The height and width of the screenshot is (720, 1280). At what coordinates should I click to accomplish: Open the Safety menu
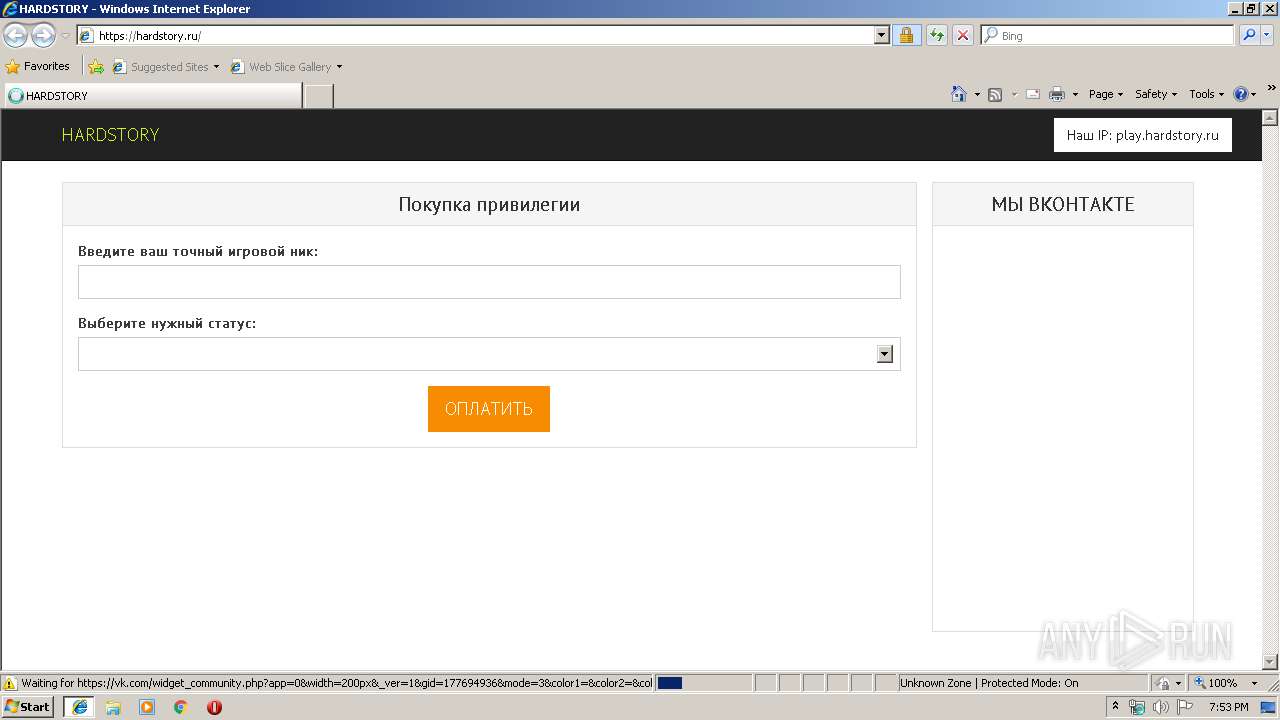[x=1156, y=94]
